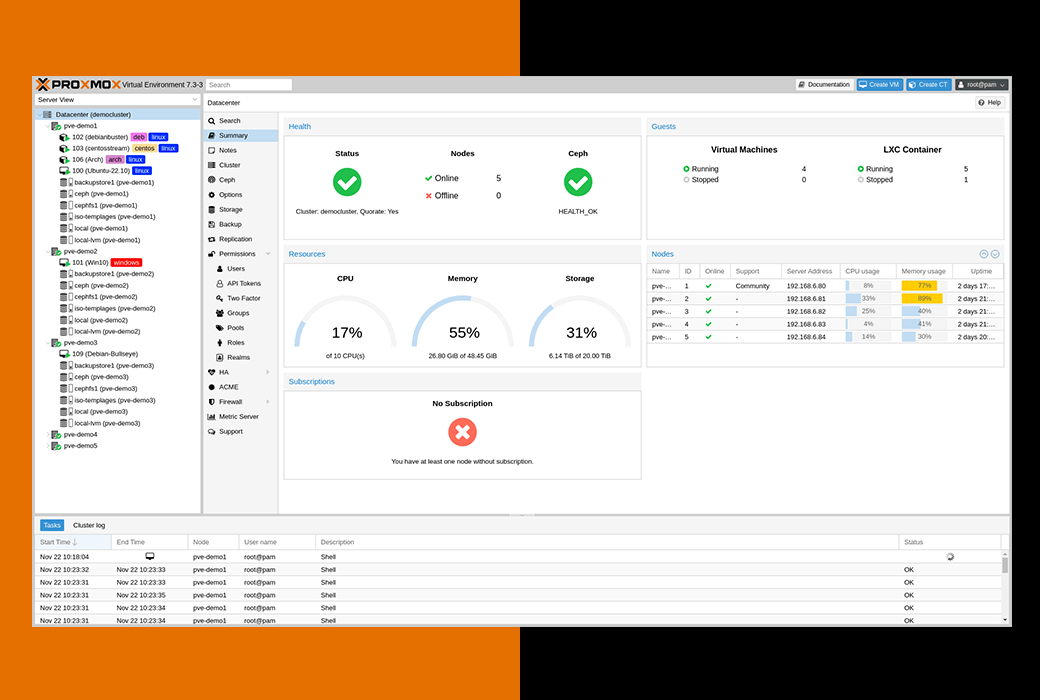The width and height of the screenshot is (1040, 700).
Task: Click the Create CT button
Action: (929, 85)
